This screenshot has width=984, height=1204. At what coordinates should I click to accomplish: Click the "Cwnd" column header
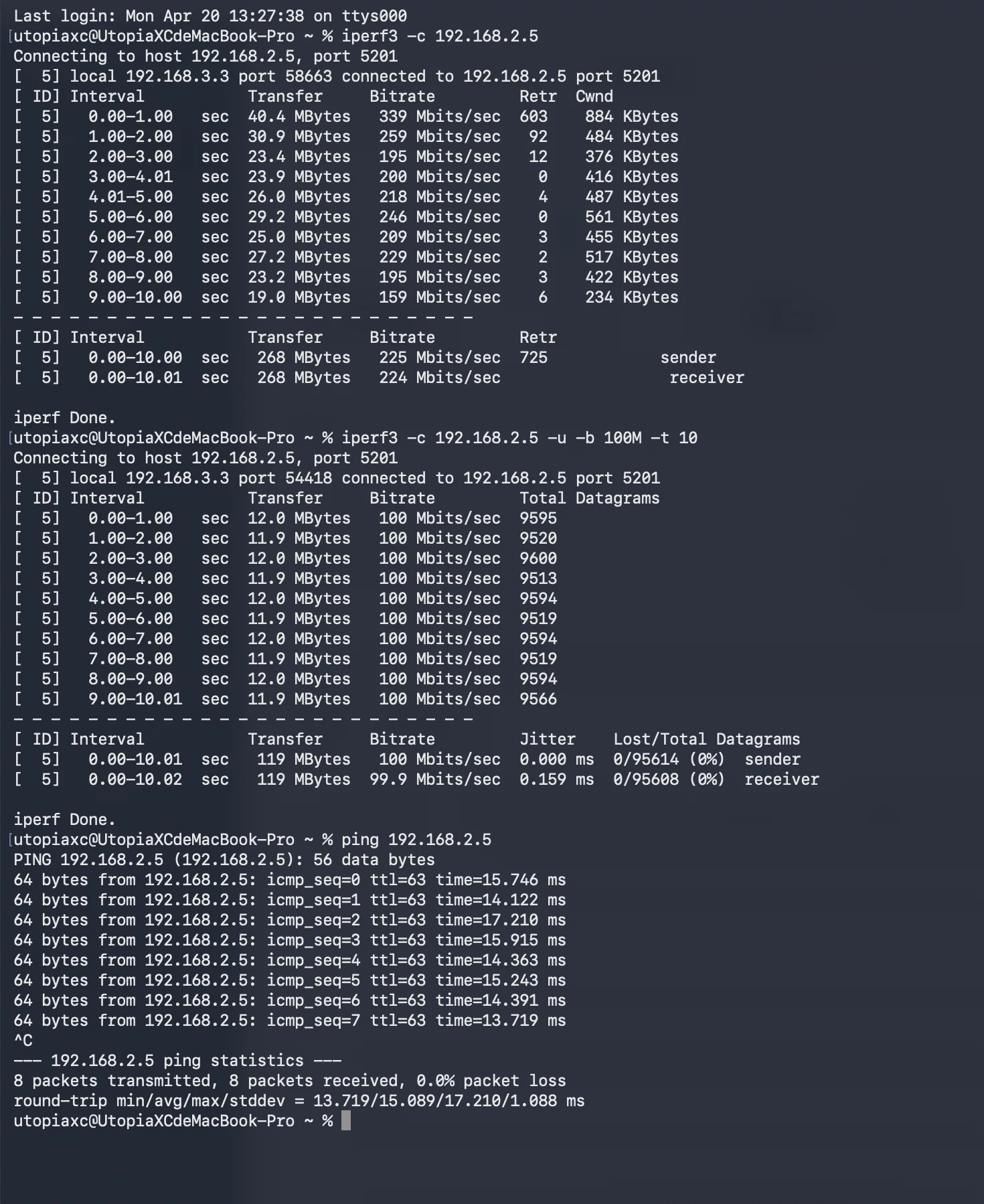tap(594, 96)
